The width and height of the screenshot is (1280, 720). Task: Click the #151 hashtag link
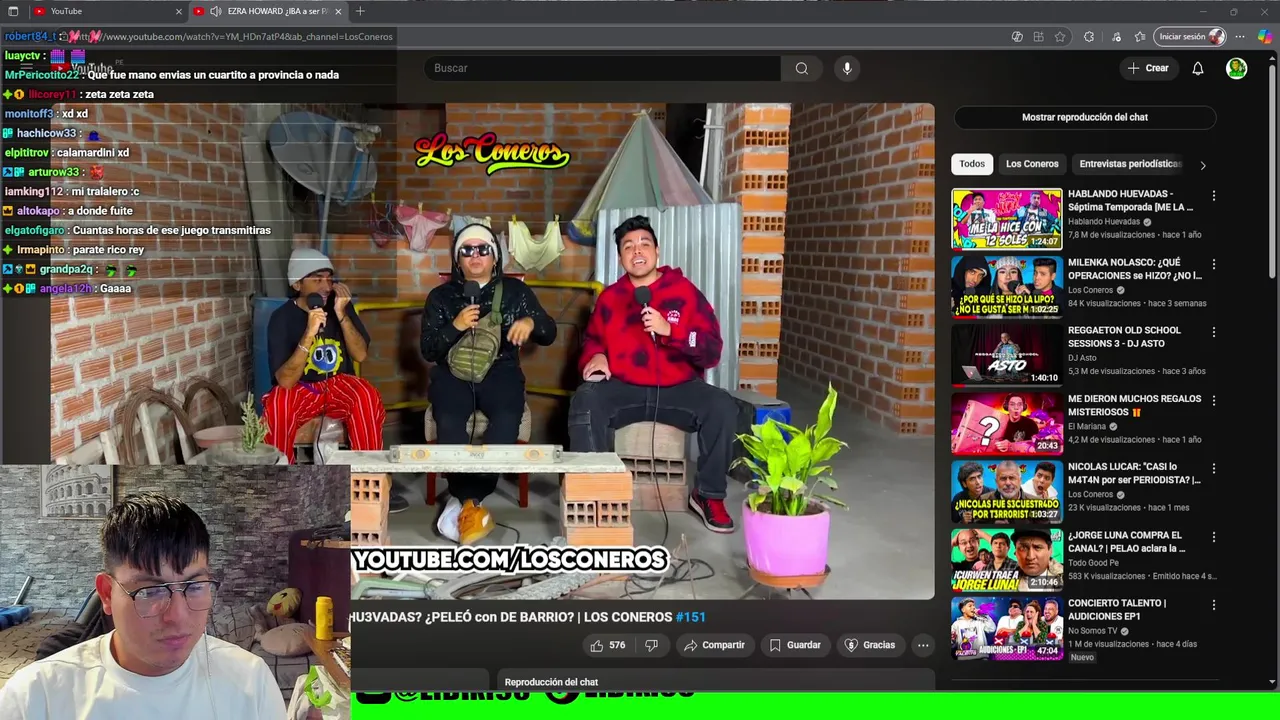pos(691,617)
